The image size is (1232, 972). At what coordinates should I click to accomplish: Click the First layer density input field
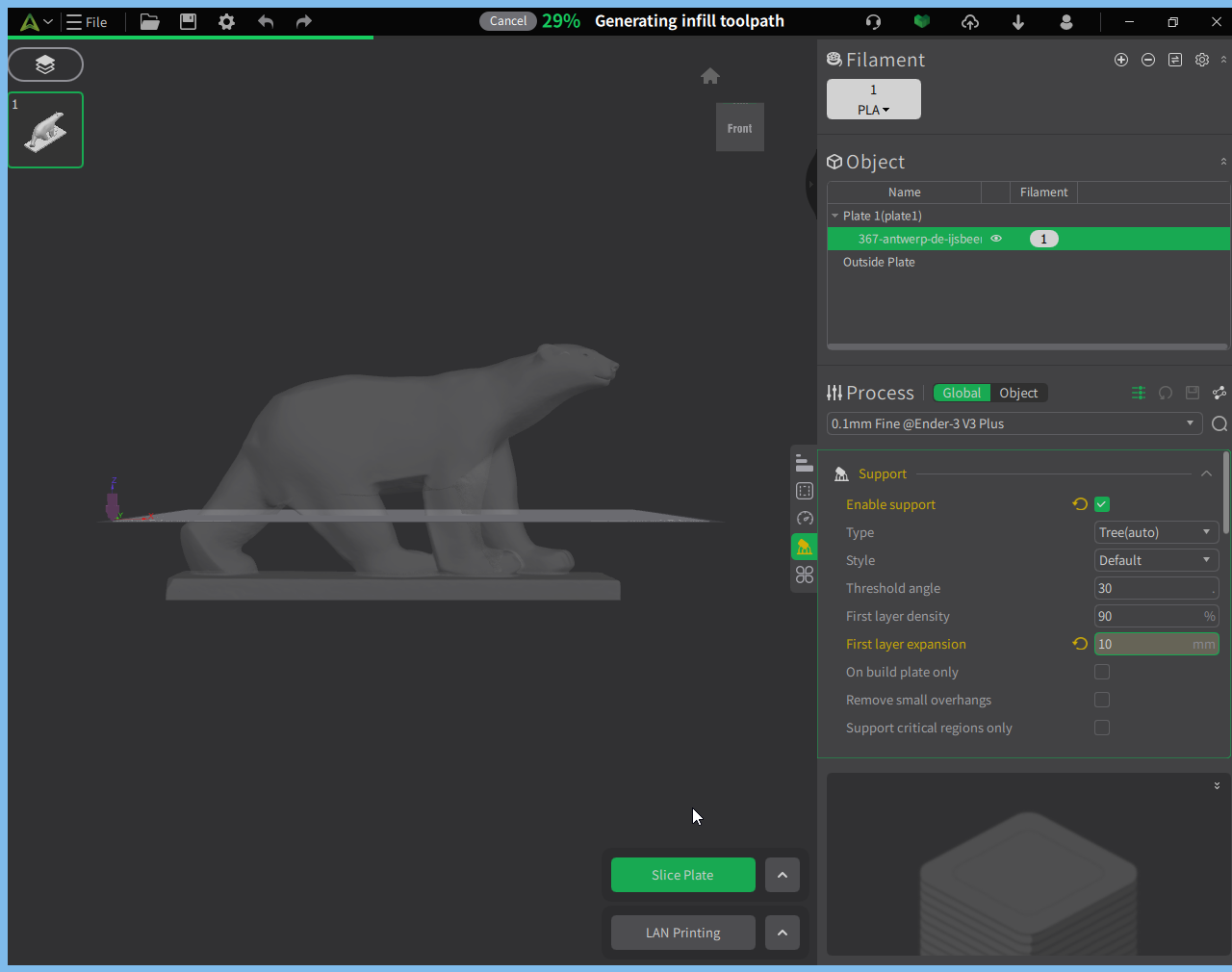point(1157,616)
